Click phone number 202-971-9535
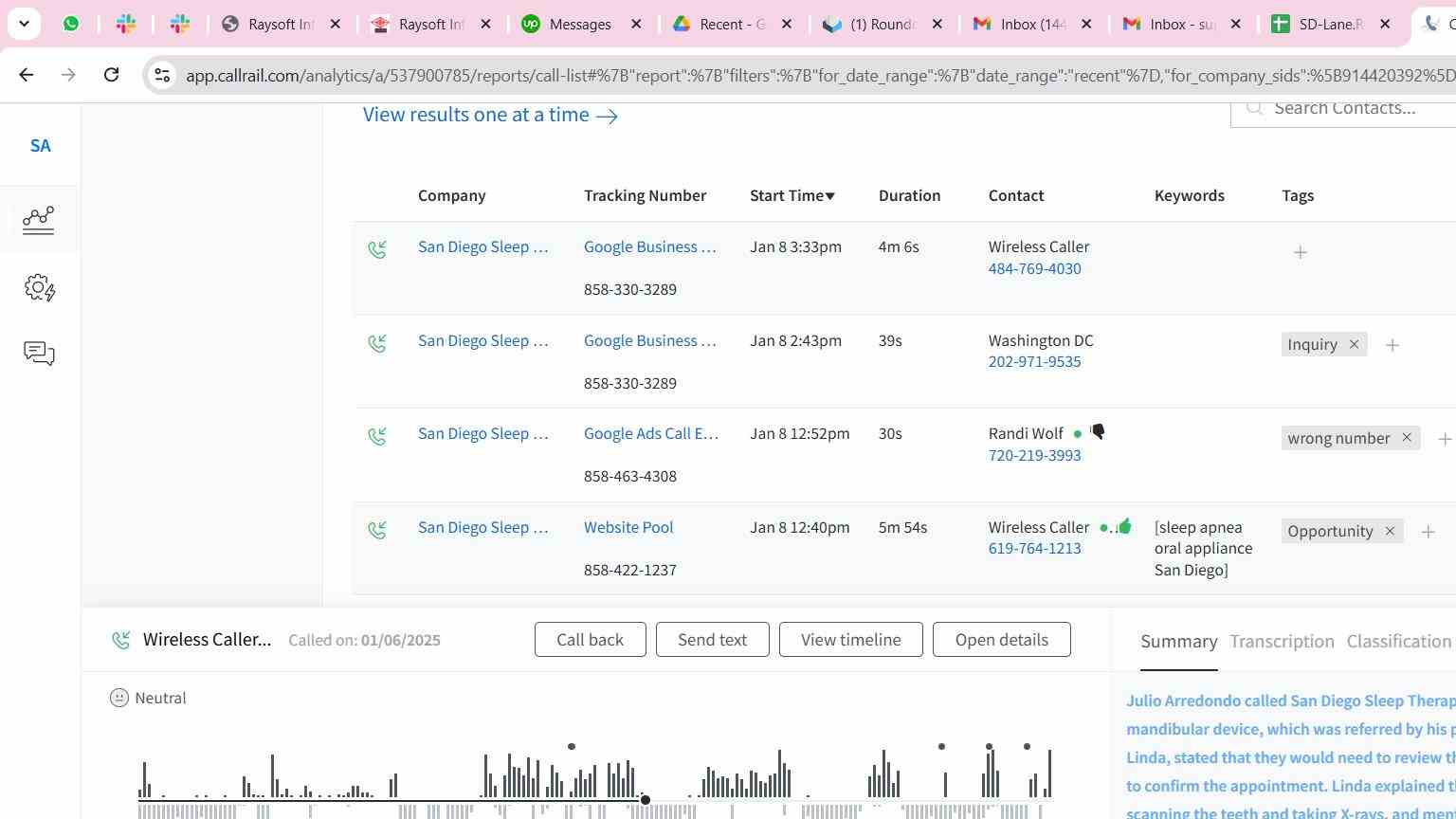The width and height of the screenshot is (1456, 819). pos(1034,361)
